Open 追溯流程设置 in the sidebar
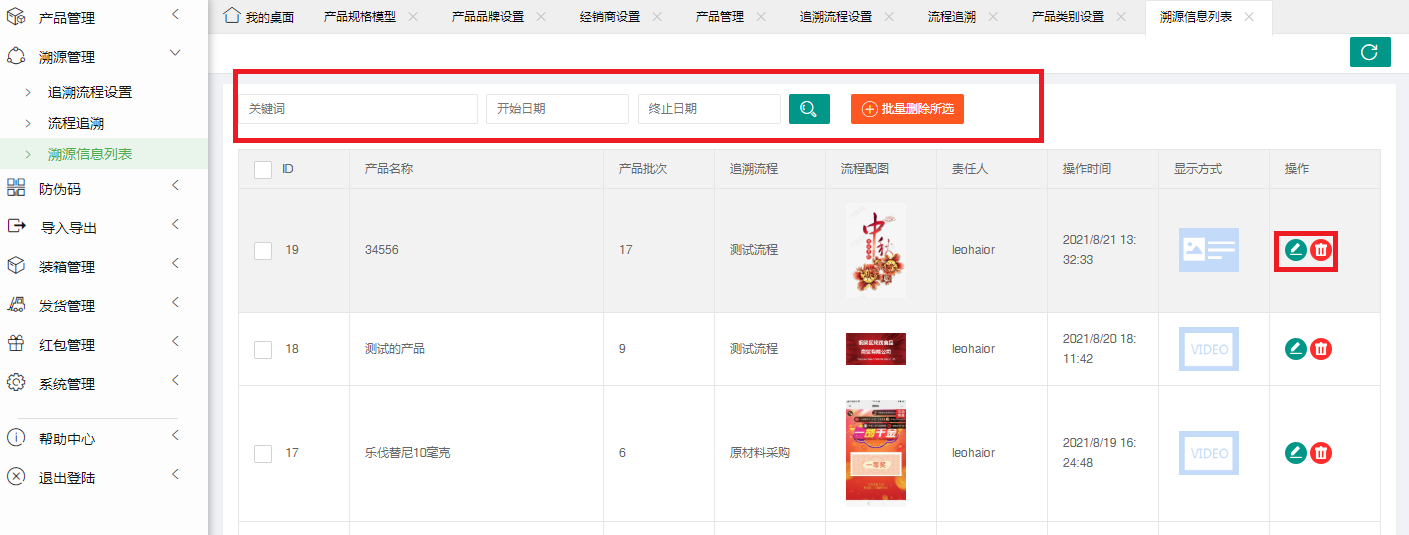The image size is (1409, 535). pyautogui.click(x=90, y=92)
